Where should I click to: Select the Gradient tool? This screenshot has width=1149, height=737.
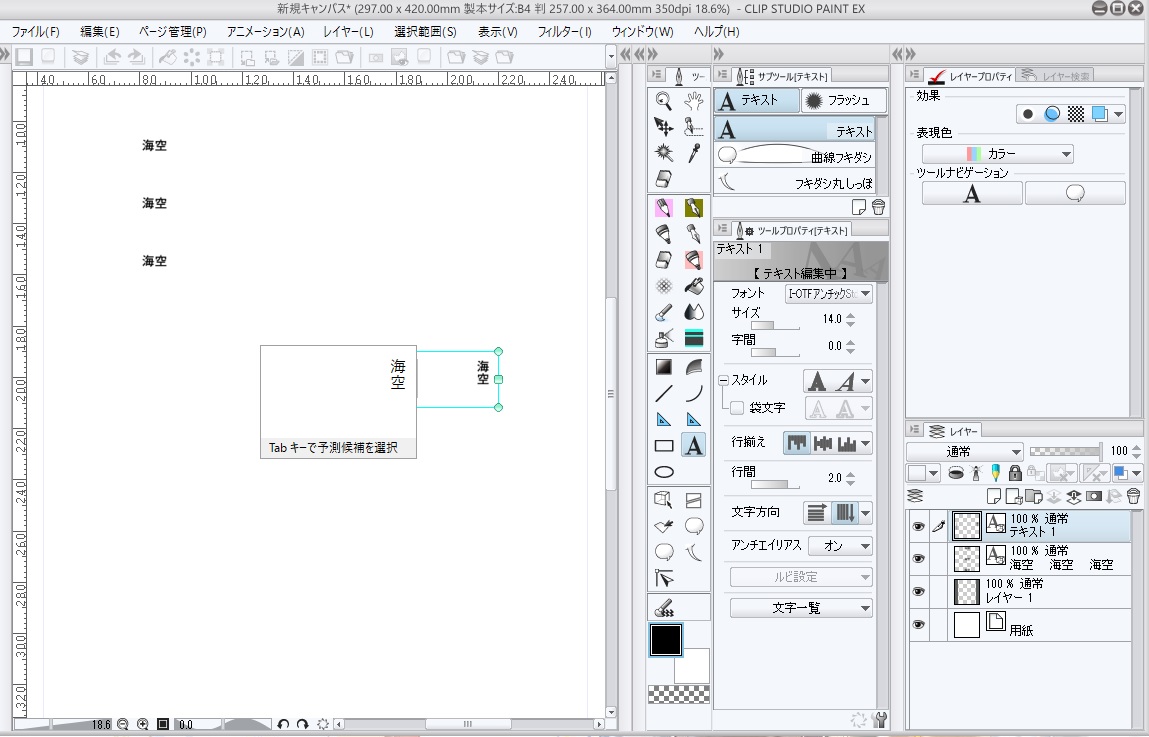pyautogui.click(x=663, y=366)
